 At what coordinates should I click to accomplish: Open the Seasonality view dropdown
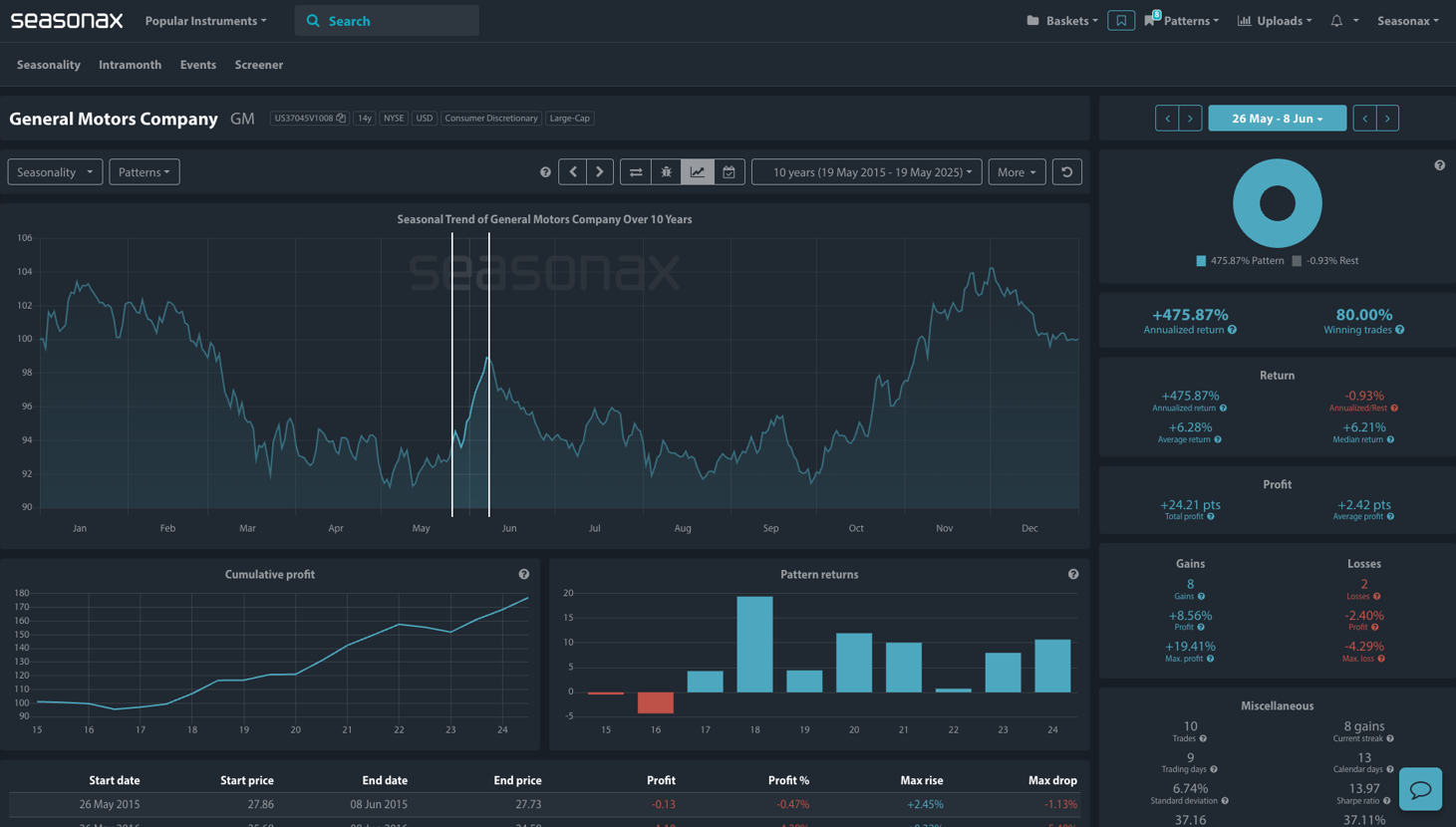point(55,172)
